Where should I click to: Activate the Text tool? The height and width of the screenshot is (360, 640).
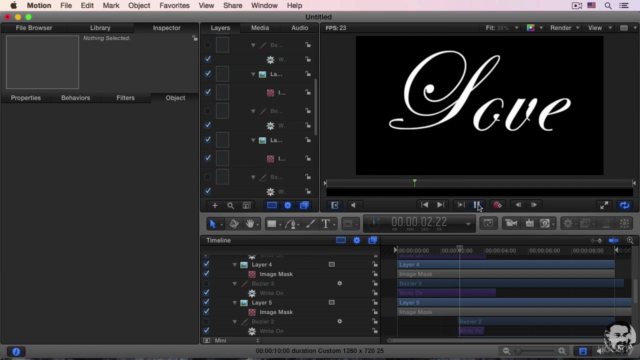[x=326, y=224]
